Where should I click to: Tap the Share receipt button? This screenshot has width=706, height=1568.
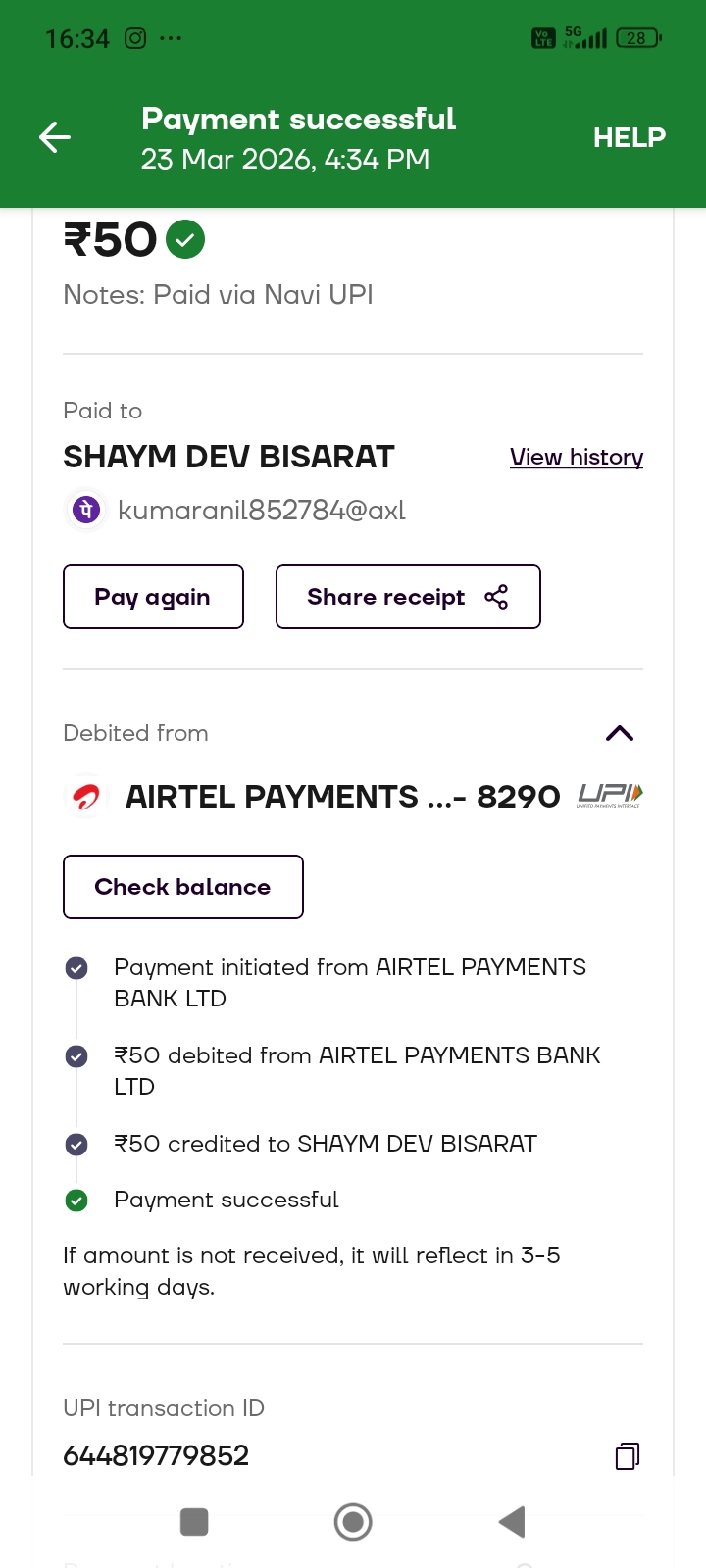coord(407,597)
